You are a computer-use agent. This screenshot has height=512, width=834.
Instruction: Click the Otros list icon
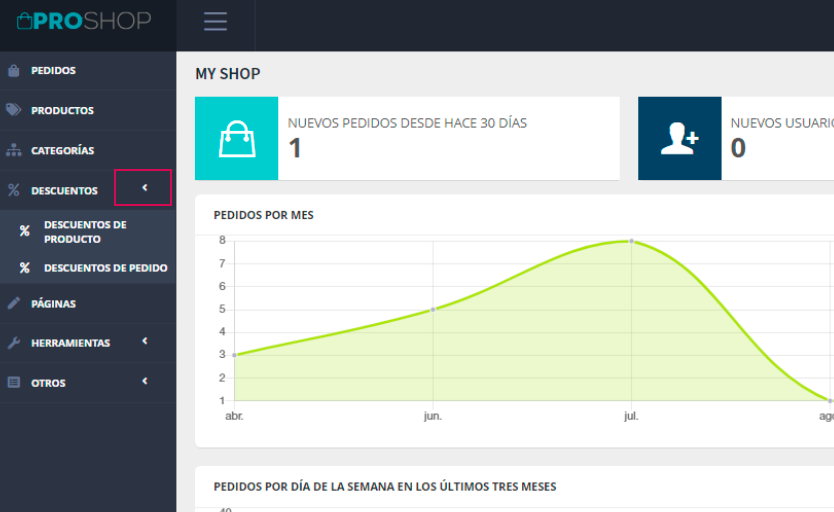pyautogui.click(x=14, y=383)
